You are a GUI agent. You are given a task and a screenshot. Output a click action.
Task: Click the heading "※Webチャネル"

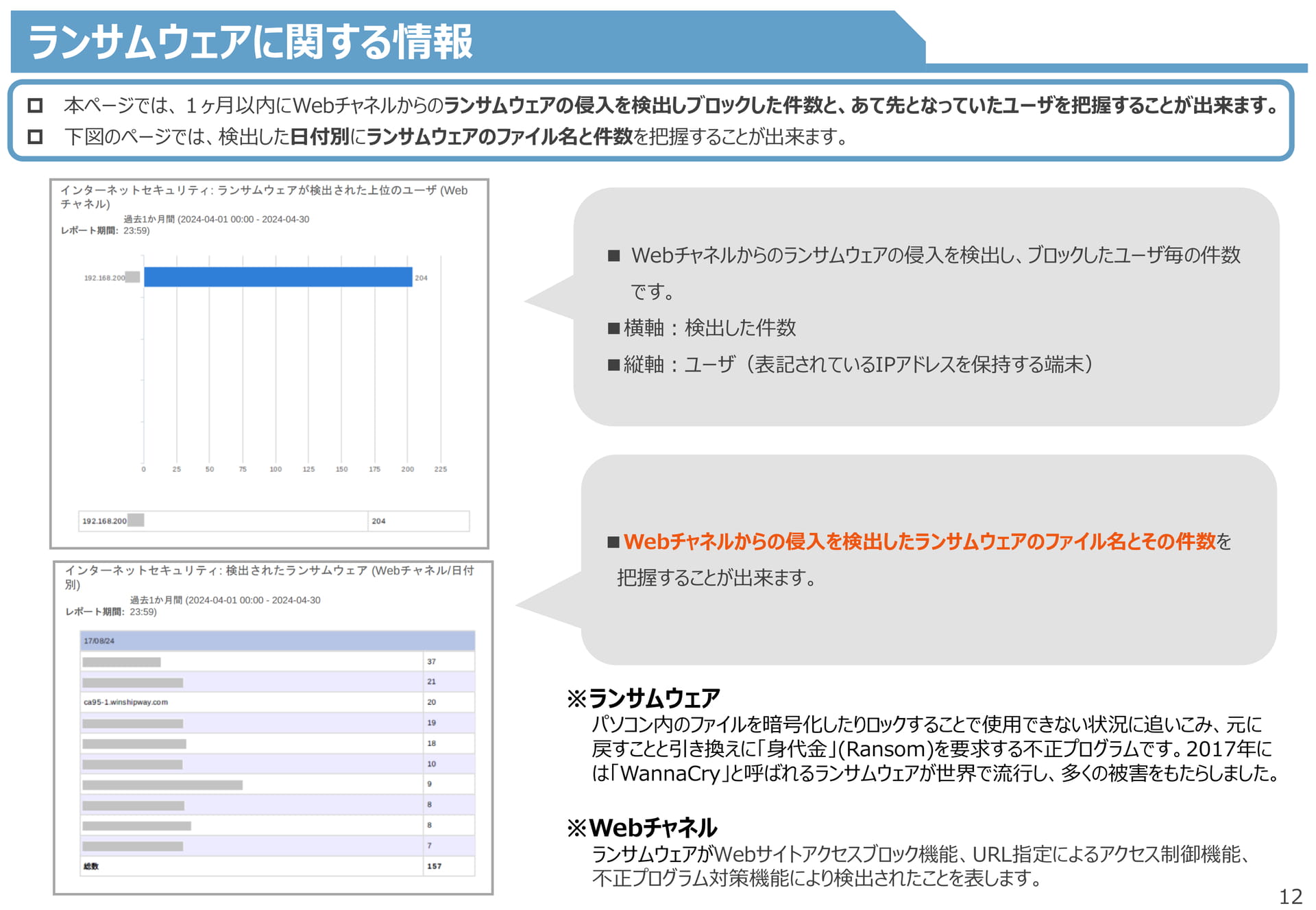pos(642,828)
